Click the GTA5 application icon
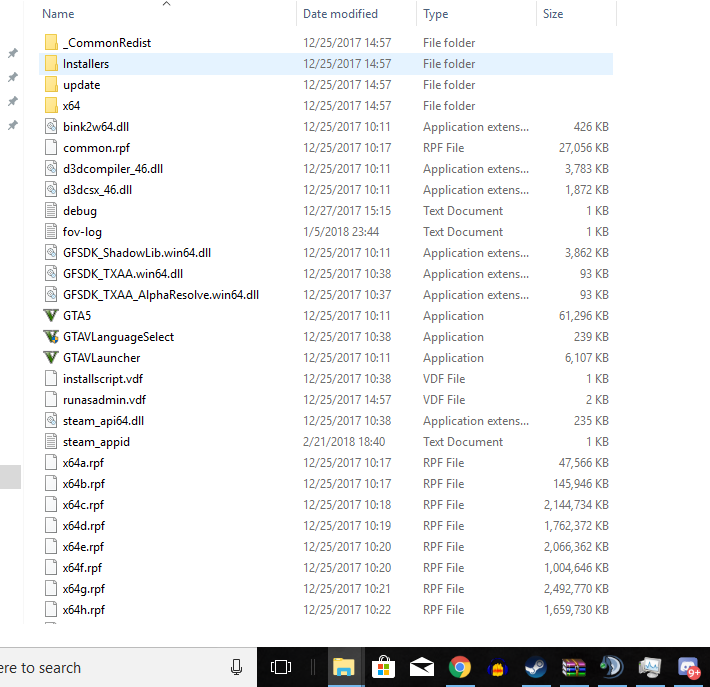 (51, 316)
